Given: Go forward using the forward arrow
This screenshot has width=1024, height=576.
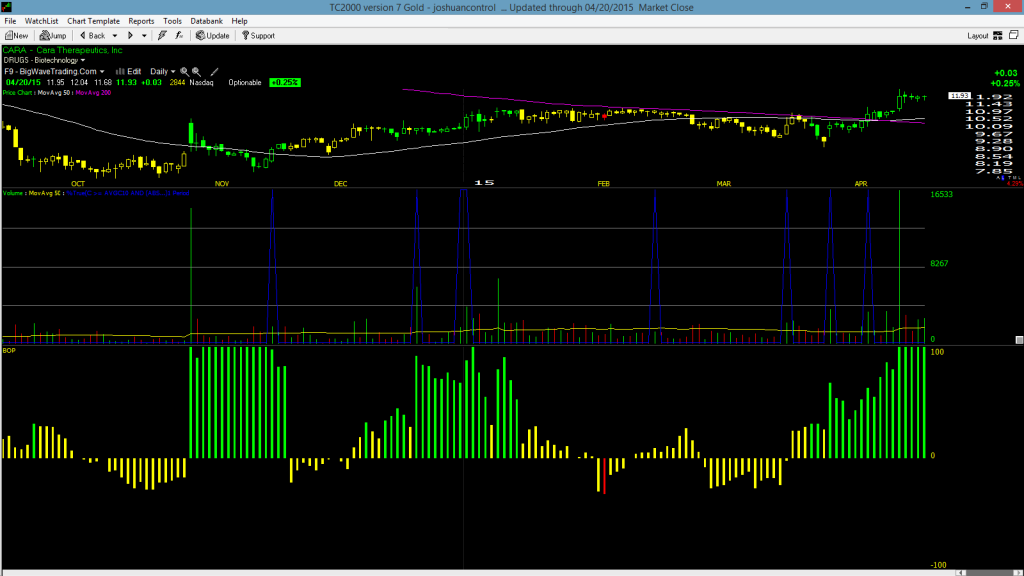Looking at the screenshot, I should click(130, 36).
